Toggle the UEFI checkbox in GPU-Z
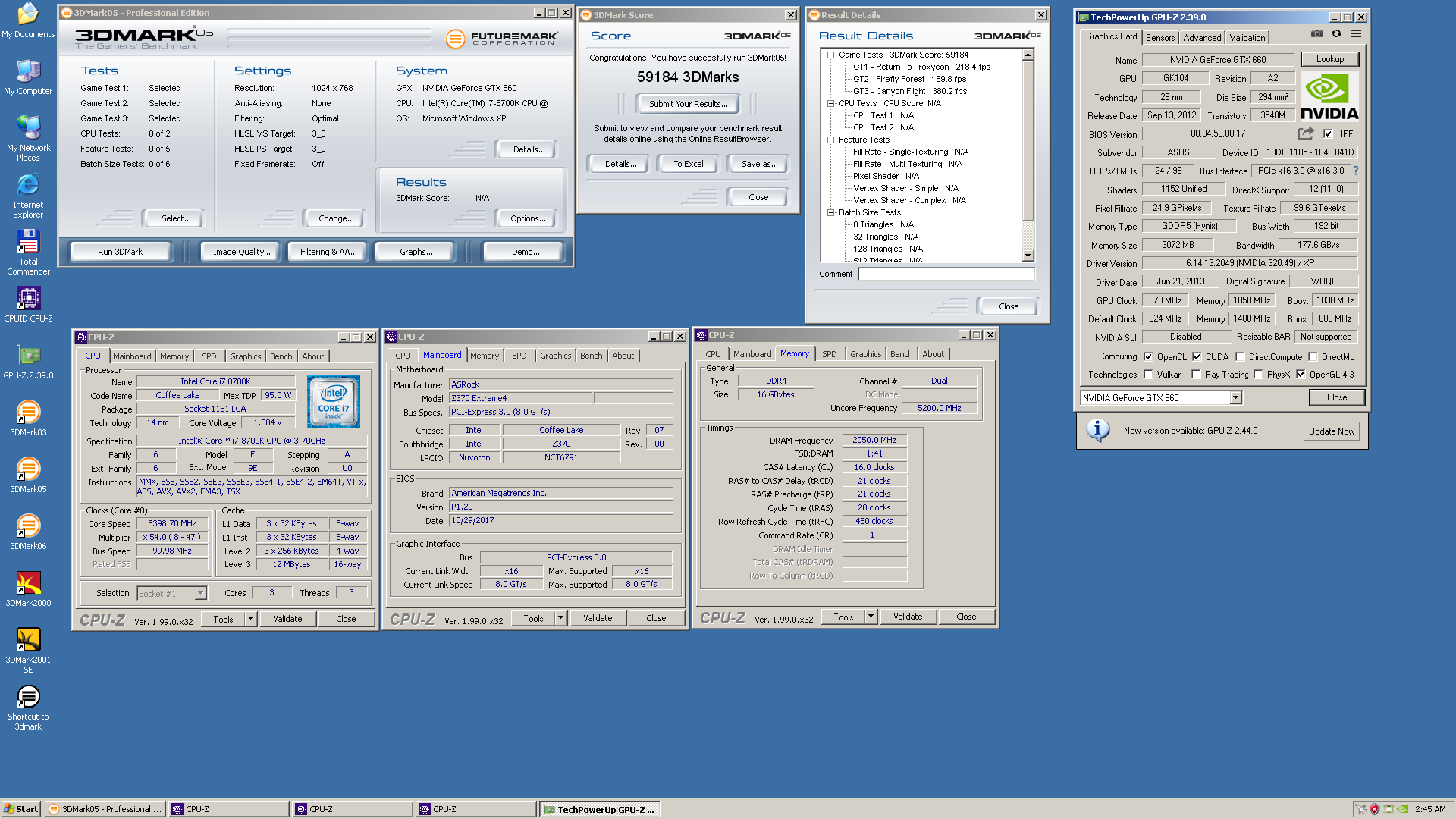 click(x=1328, y=133)
